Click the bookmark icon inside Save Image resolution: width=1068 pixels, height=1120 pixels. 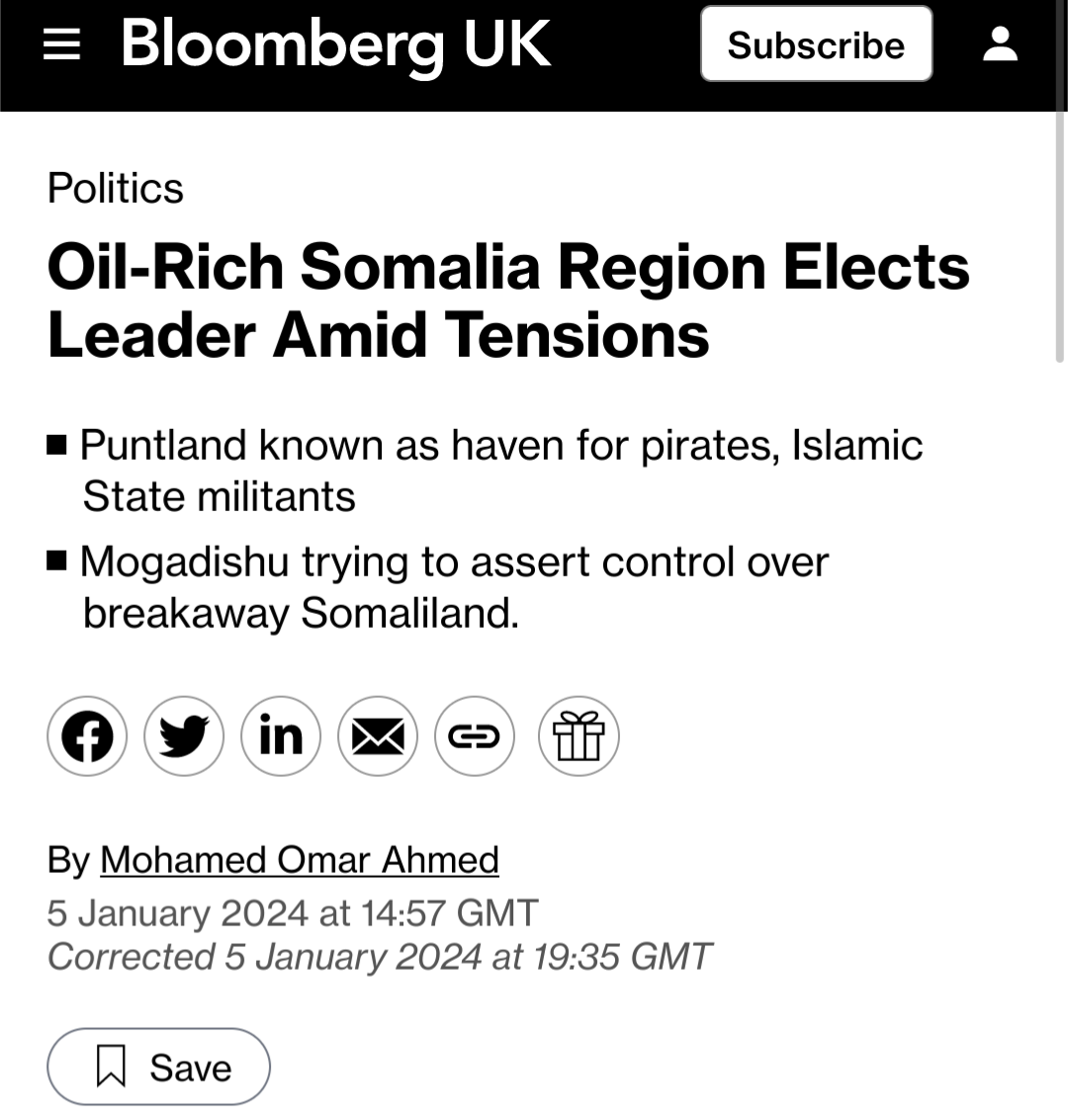tap(111, 1067)
